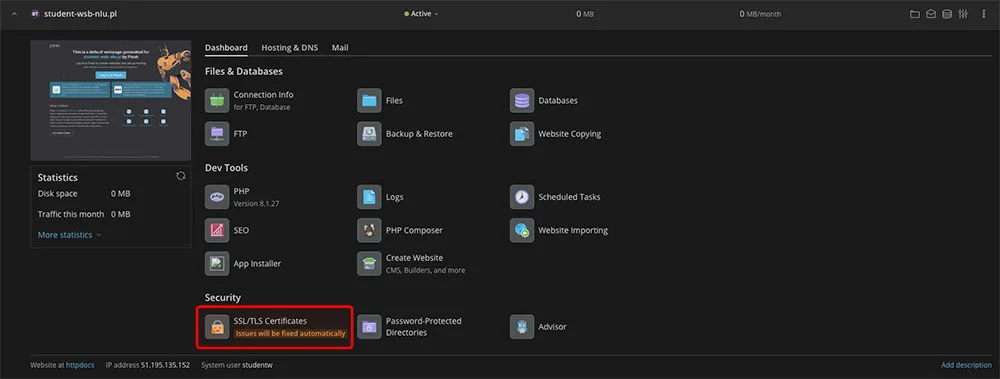Open the Databases icon
Screen dimensions: 1000x379
coord(522,100)
